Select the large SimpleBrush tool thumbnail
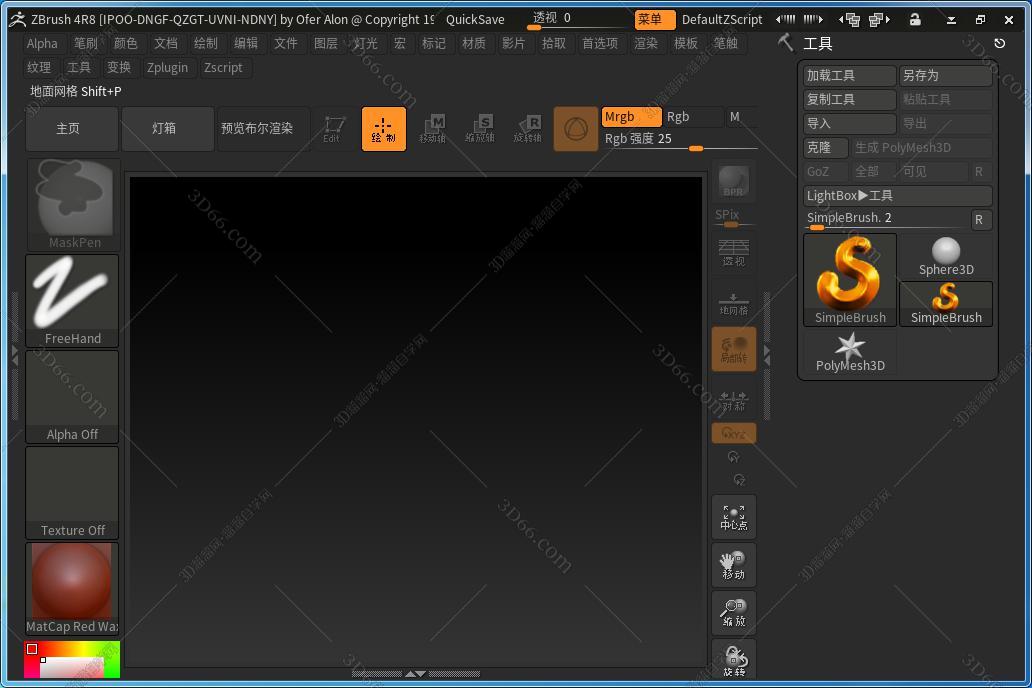1032x688 pixels. tap(850, 280)
